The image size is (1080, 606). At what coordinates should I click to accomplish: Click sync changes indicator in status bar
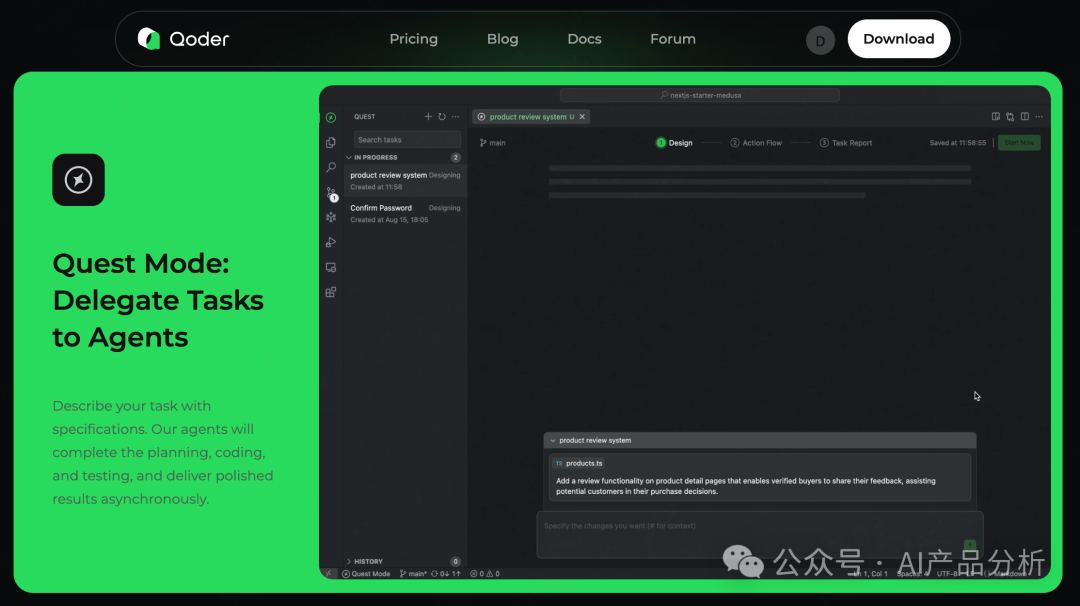446,574
